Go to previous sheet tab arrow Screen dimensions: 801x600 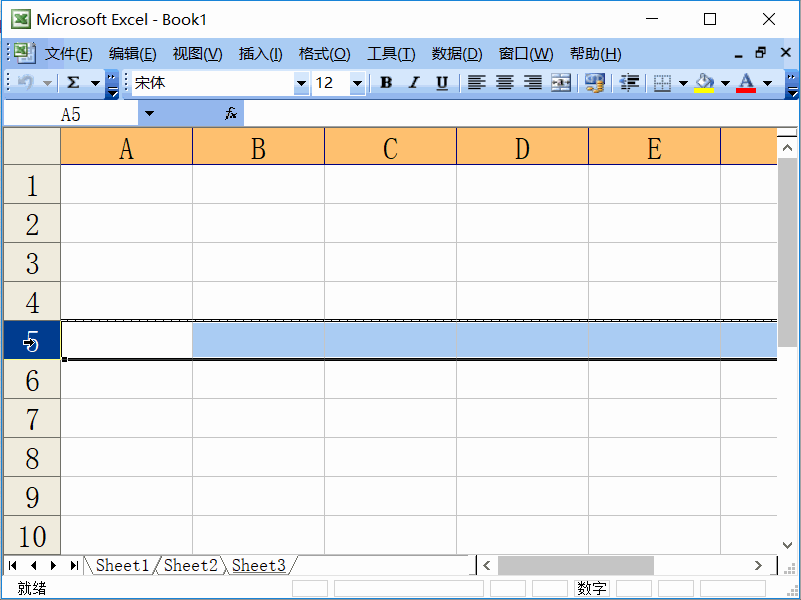(34, 565)
